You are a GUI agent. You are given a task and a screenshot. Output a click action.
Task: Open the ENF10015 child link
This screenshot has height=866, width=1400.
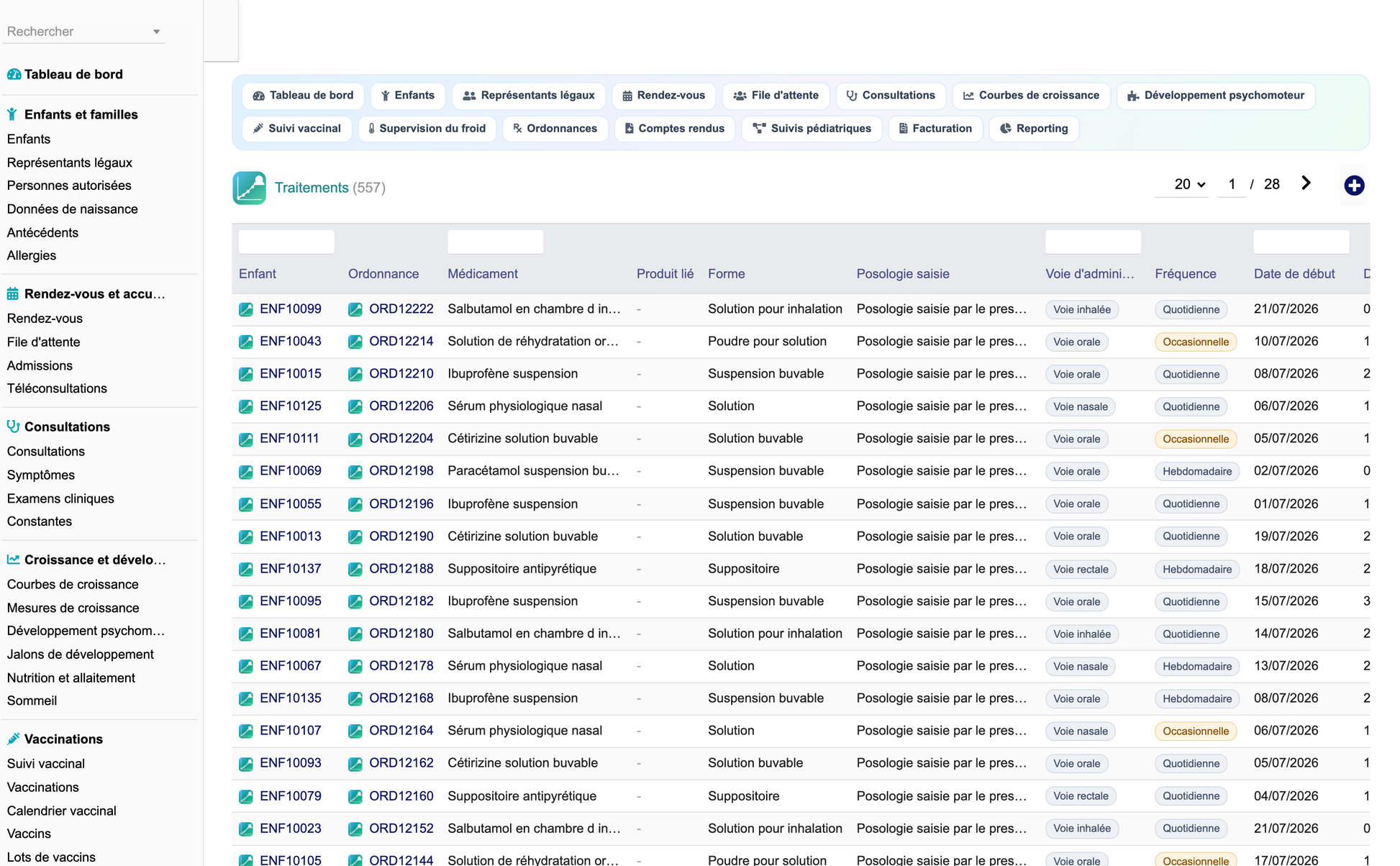(291, 373)
